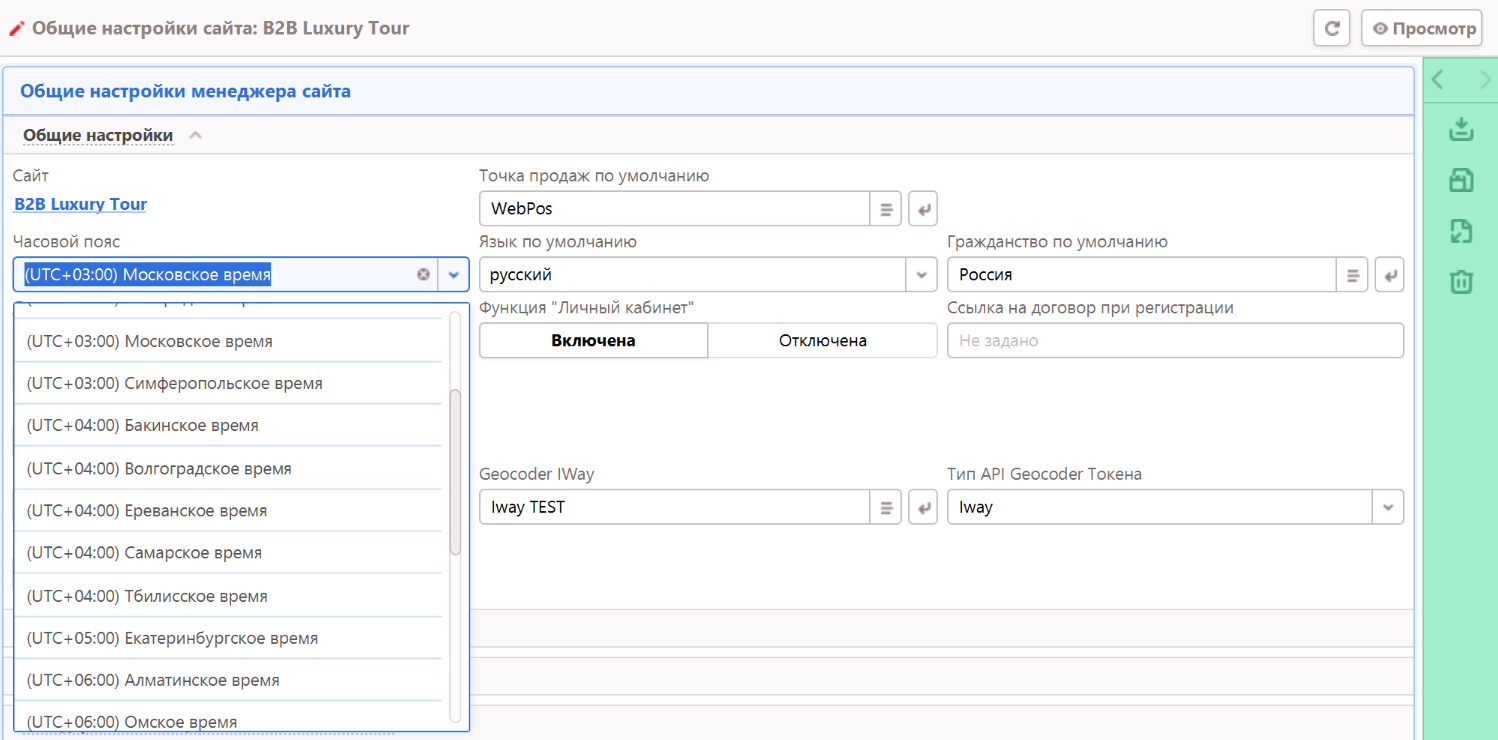Toggle the Часовой пояс dropdown arrow
The width and height of the screenshot is (1498, 740).
[454, 274]
